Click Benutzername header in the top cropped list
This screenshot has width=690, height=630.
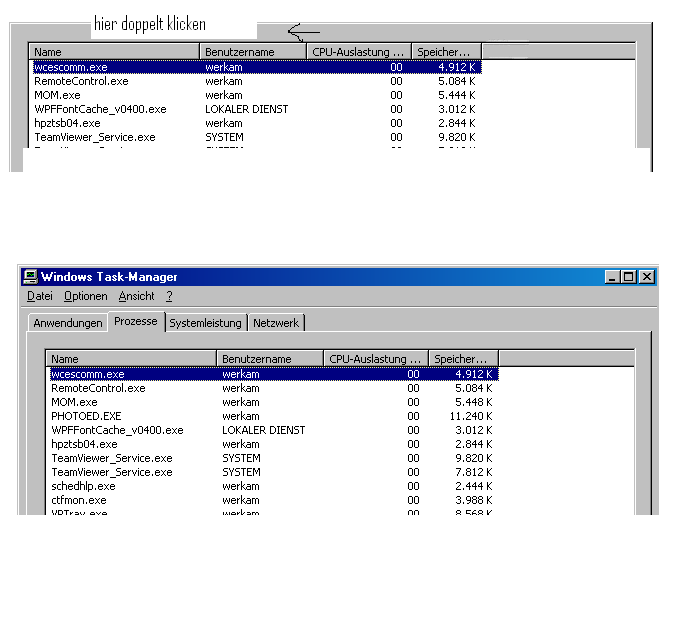(253, 52)
